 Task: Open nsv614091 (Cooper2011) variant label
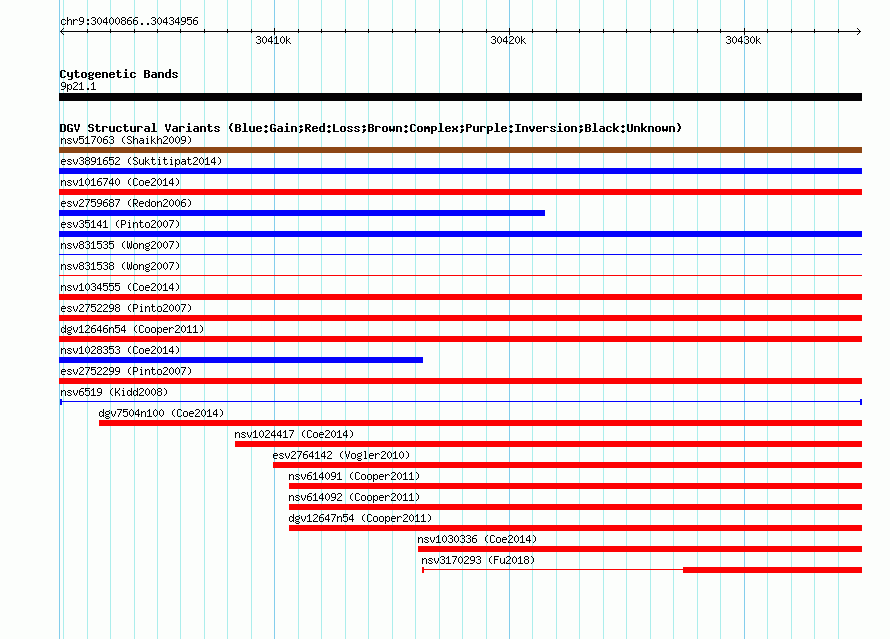click(354, 476)
